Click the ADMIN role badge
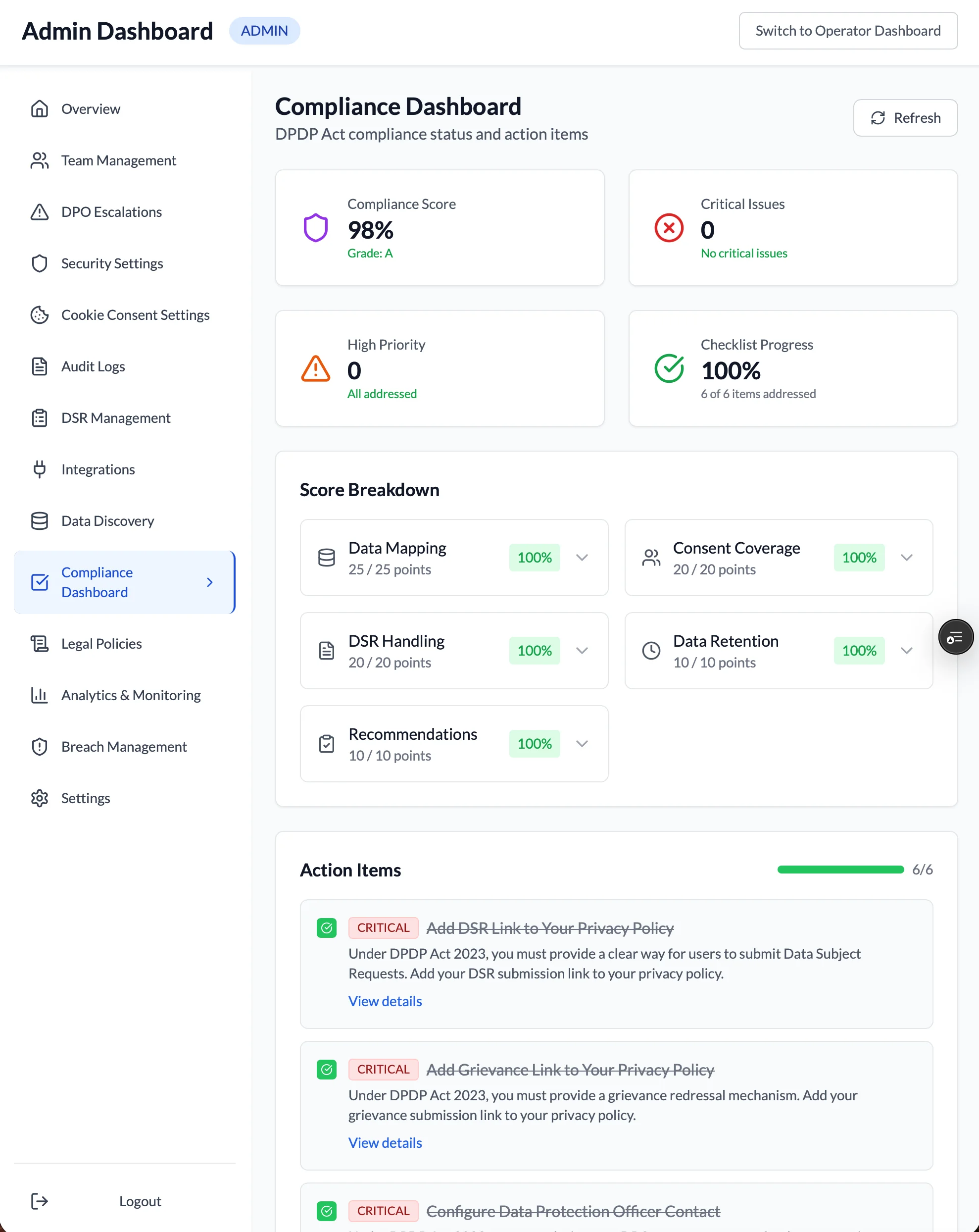This screenshot has width=979, height=1232. pos(264,31)
